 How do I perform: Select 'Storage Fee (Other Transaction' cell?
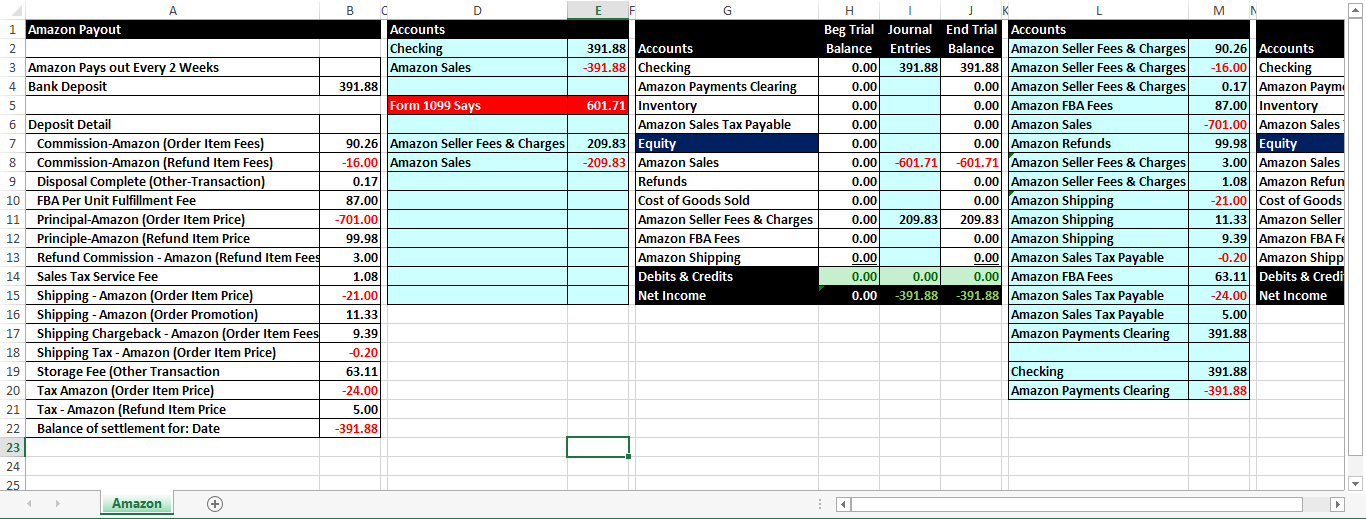coord(172,371)
